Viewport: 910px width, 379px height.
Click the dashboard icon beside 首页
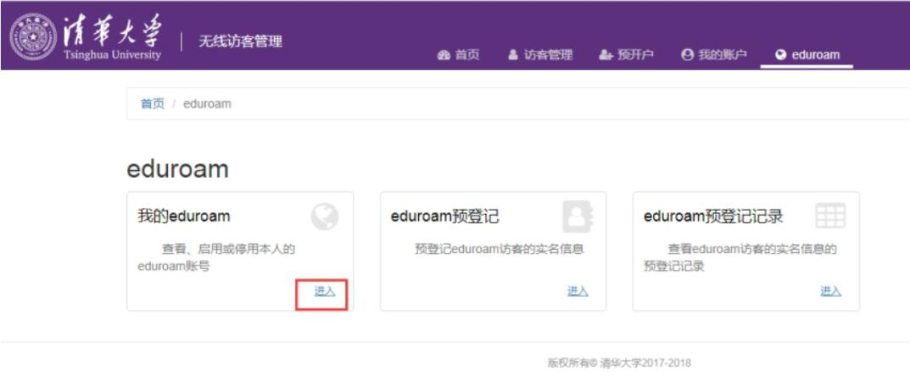[444, 55]
